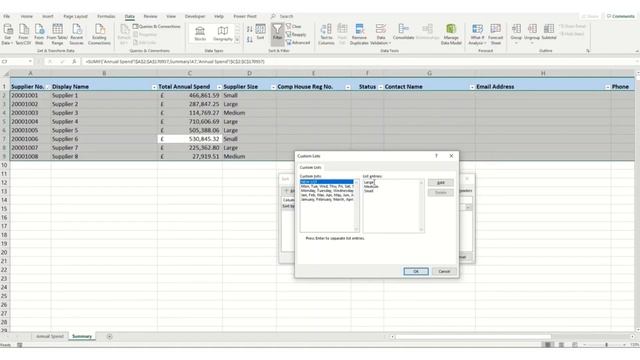Viewport: 640px width, 360px height.
Task: Select cell with 530,845.32 spend
Action: click(190, 139)
